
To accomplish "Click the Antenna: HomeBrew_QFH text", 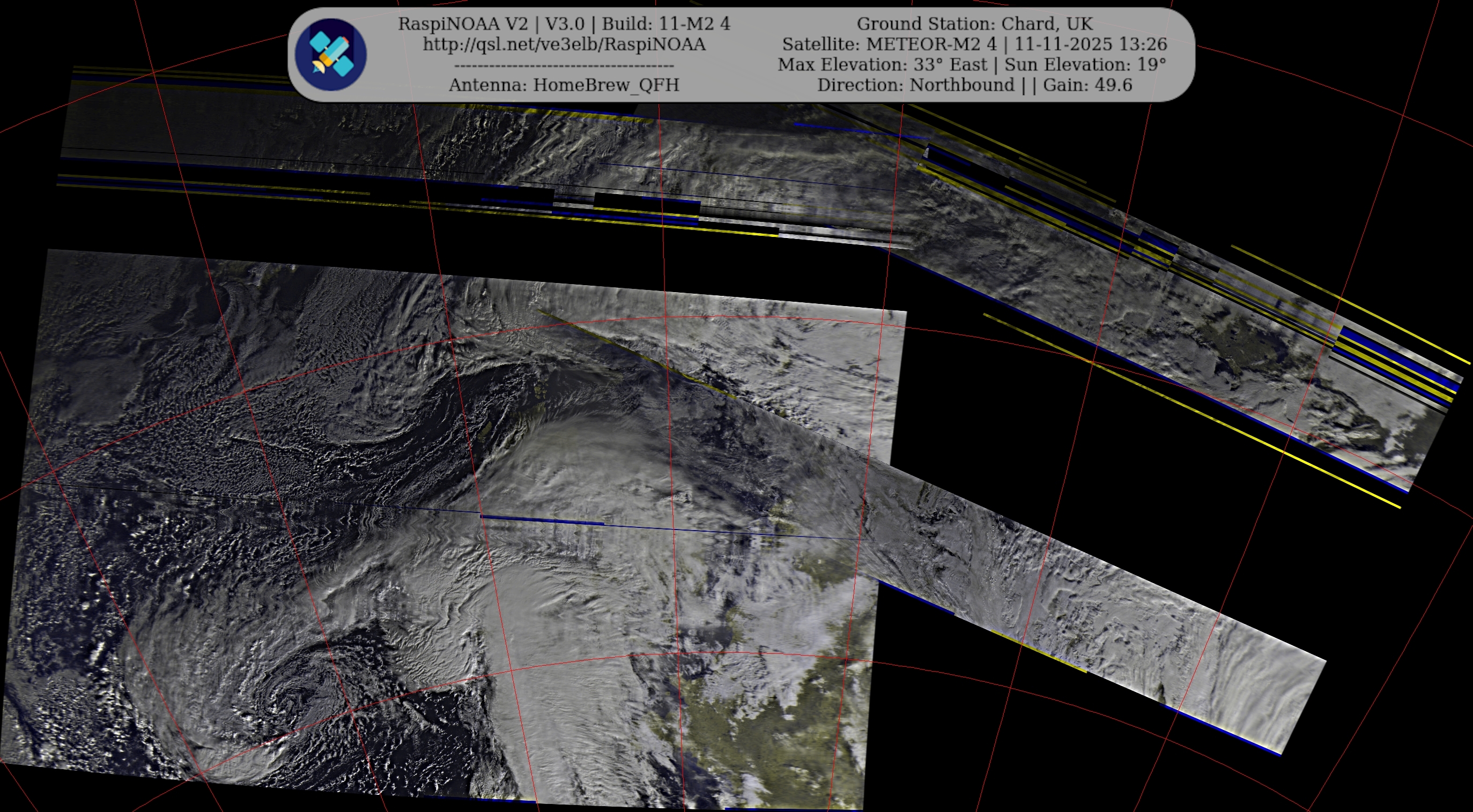I will (x=564, y=85).
